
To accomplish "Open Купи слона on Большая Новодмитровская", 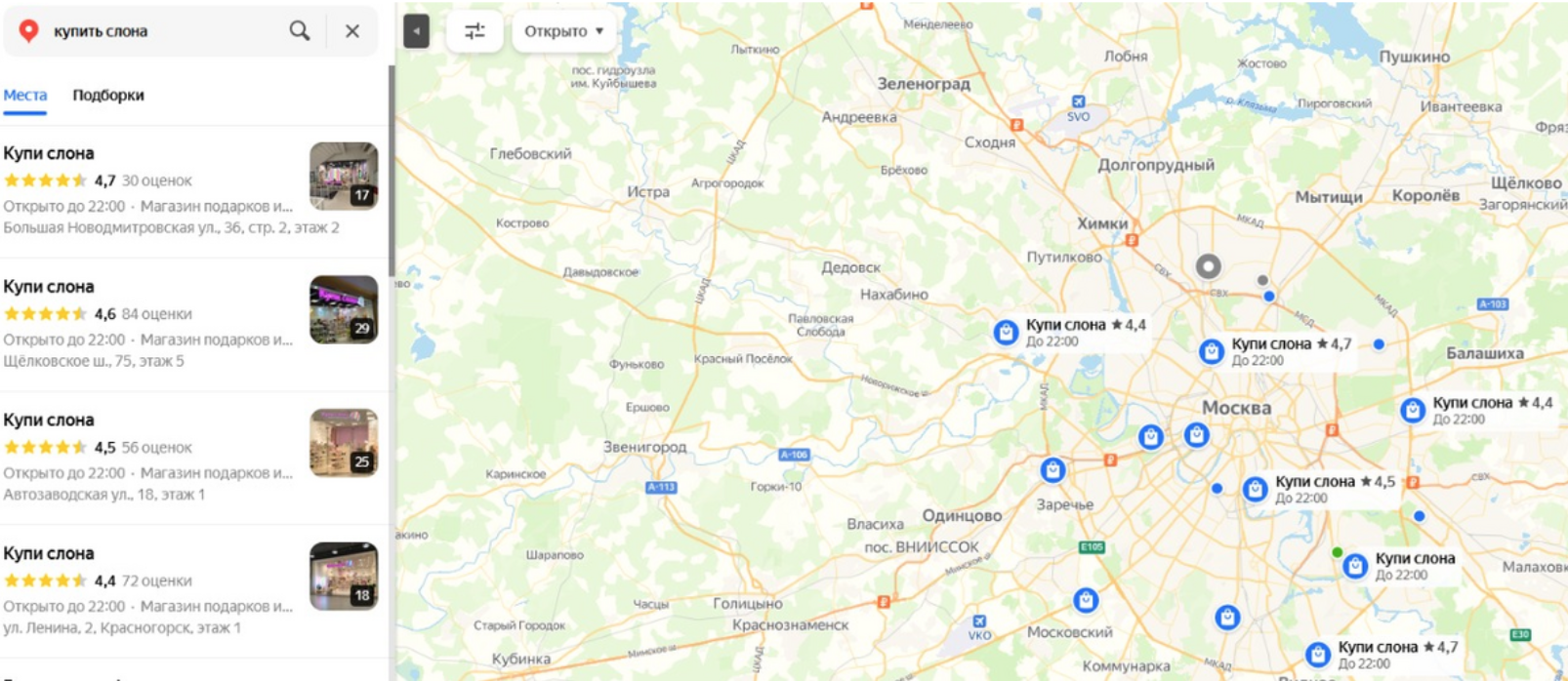I will 193,191.
